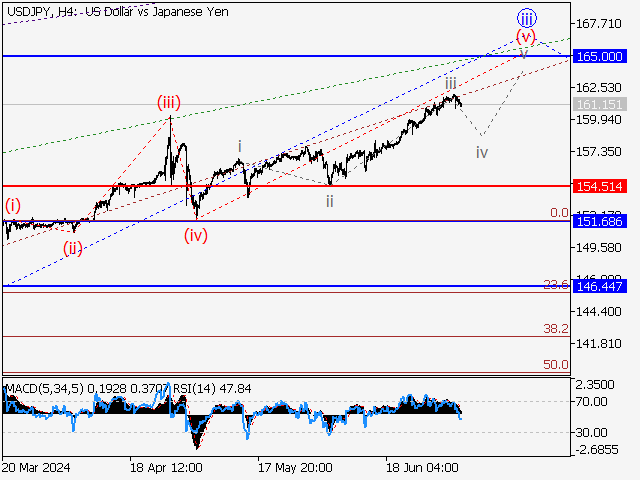Select the 0.0 Fibonacci level label

pos(559,212)
